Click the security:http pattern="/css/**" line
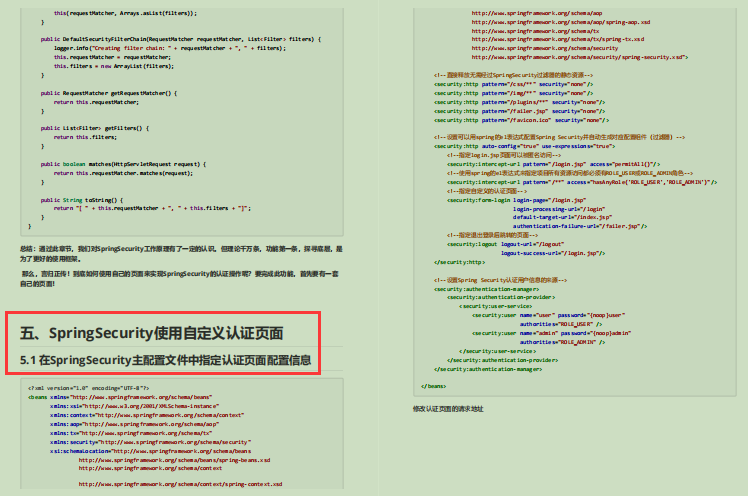 514,84
